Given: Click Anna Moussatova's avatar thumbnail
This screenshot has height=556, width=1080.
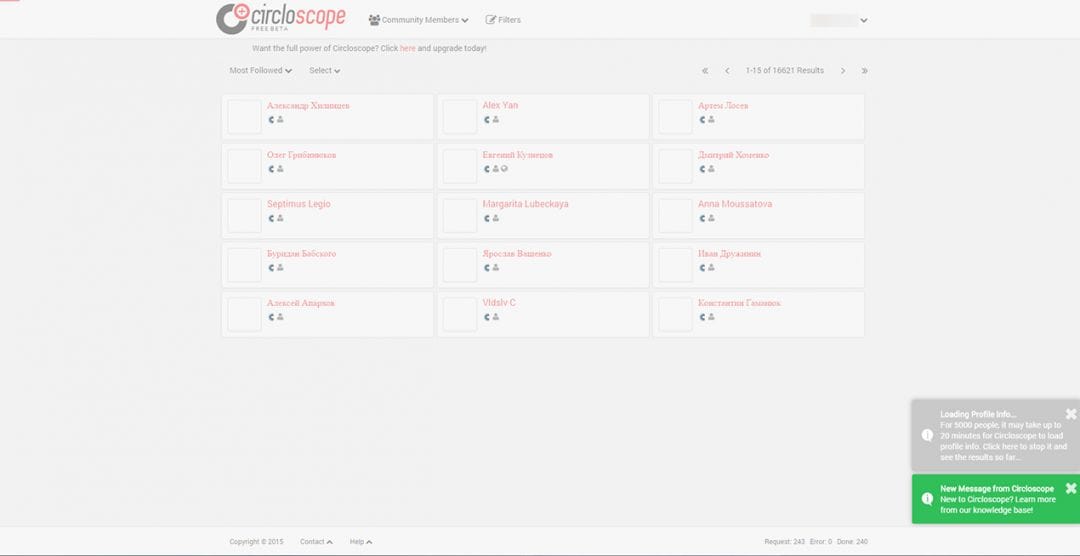Looking at the screenshot, I should click(x=675, y=216).
